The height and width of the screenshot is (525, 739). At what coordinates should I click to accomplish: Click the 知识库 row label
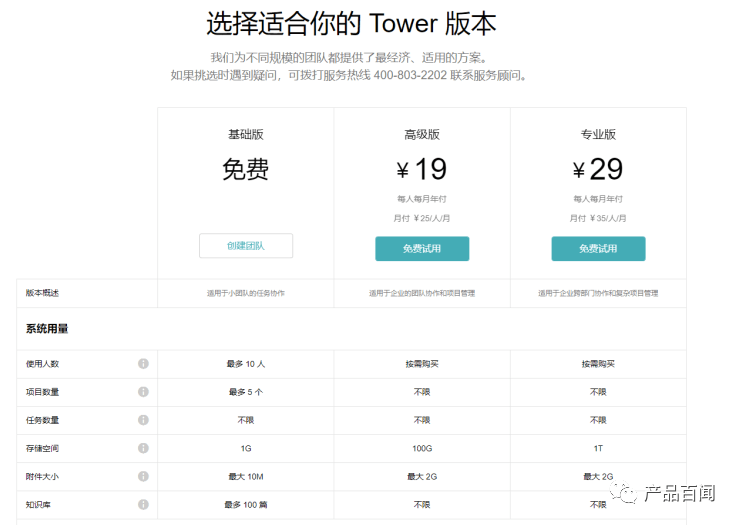(38, 505)
